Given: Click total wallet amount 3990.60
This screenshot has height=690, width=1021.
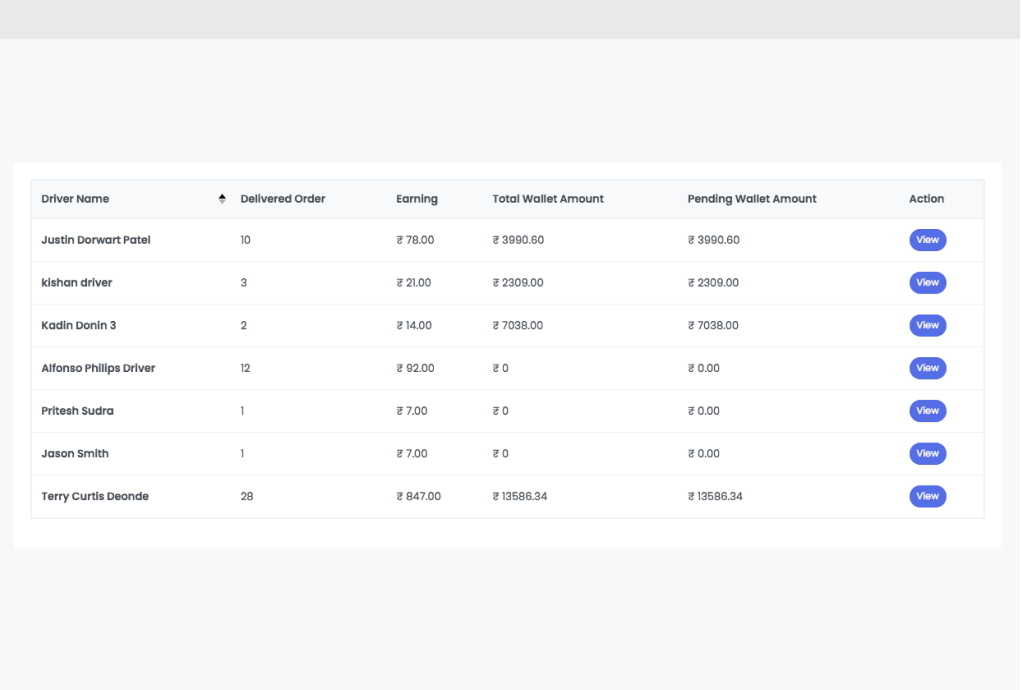Looking at the screenshot, I should 518,240.
